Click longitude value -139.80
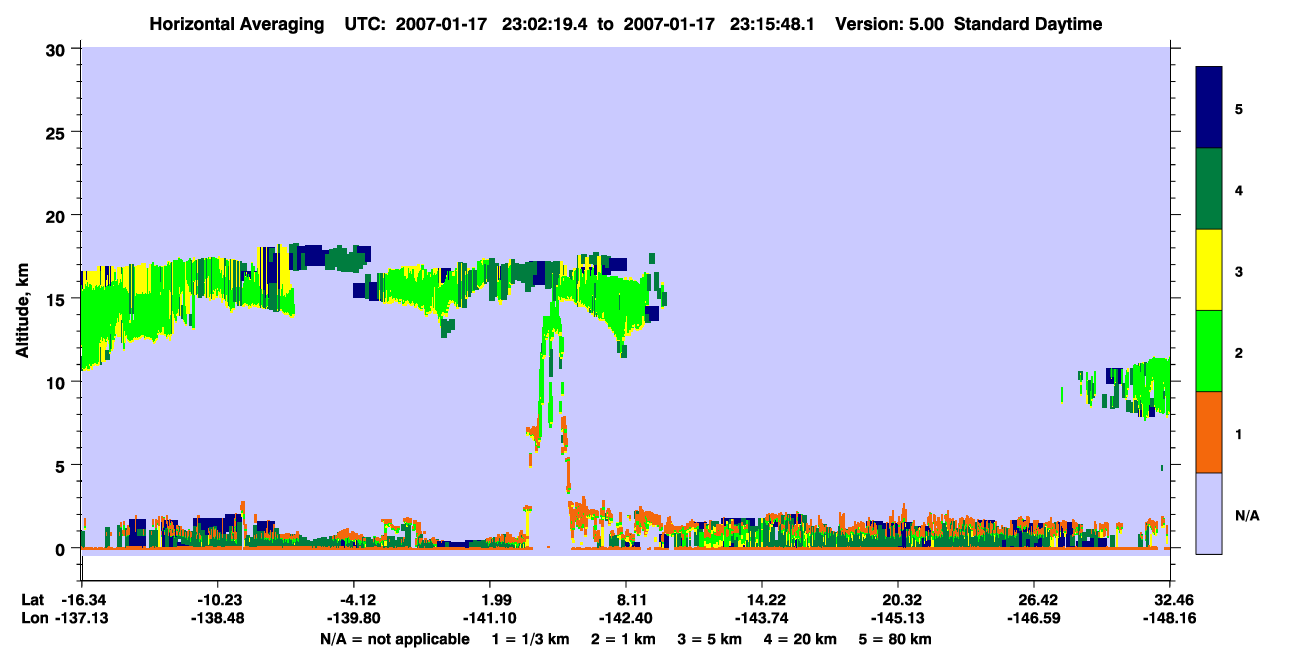 (x=354, y=619)
